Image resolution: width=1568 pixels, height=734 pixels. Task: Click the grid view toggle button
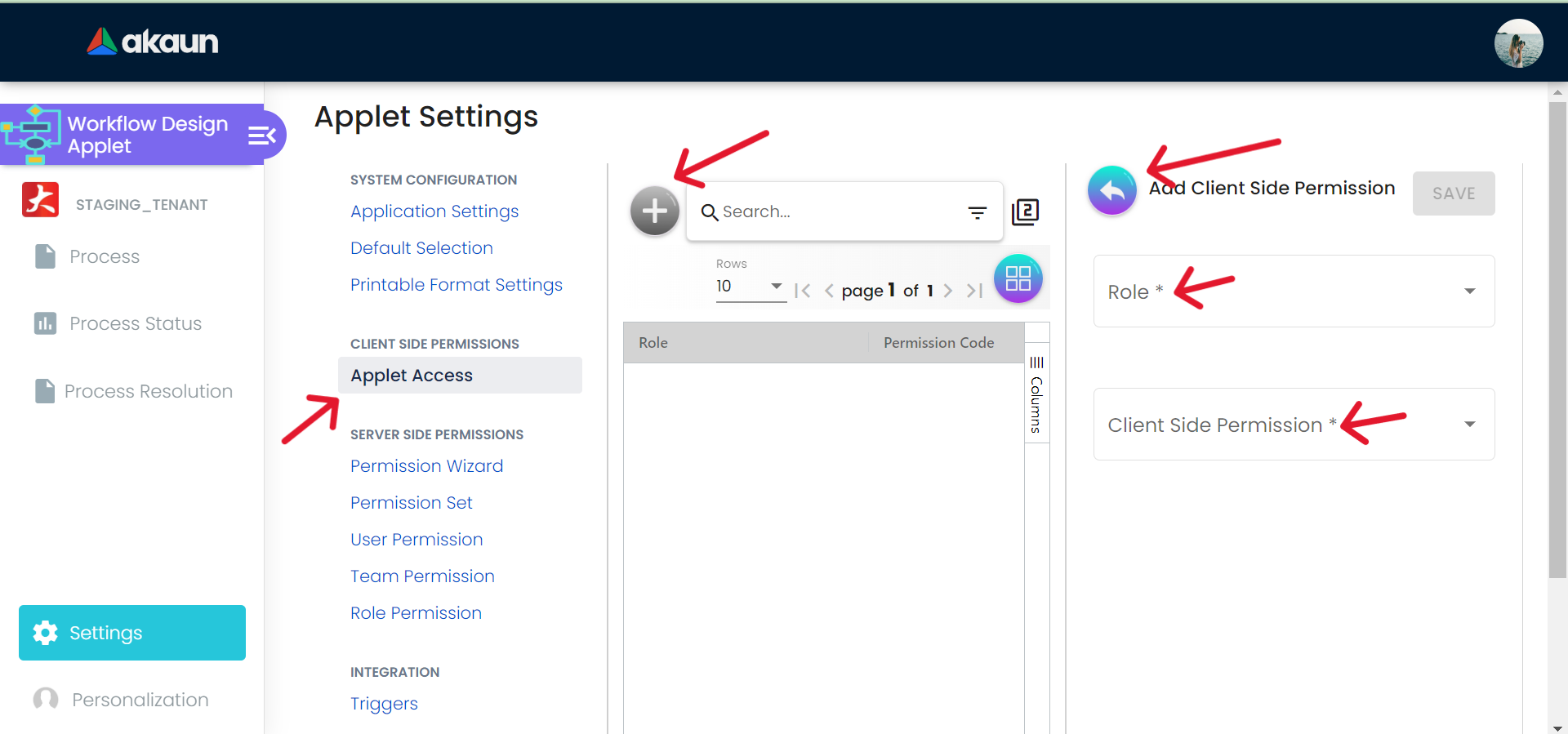(1018, 278)
